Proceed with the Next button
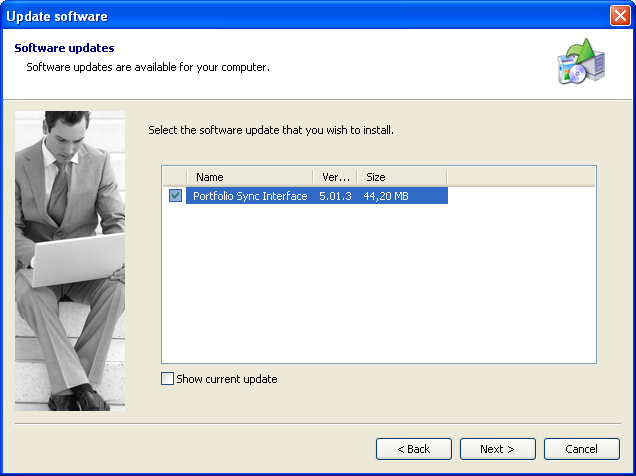 [497, 449]
